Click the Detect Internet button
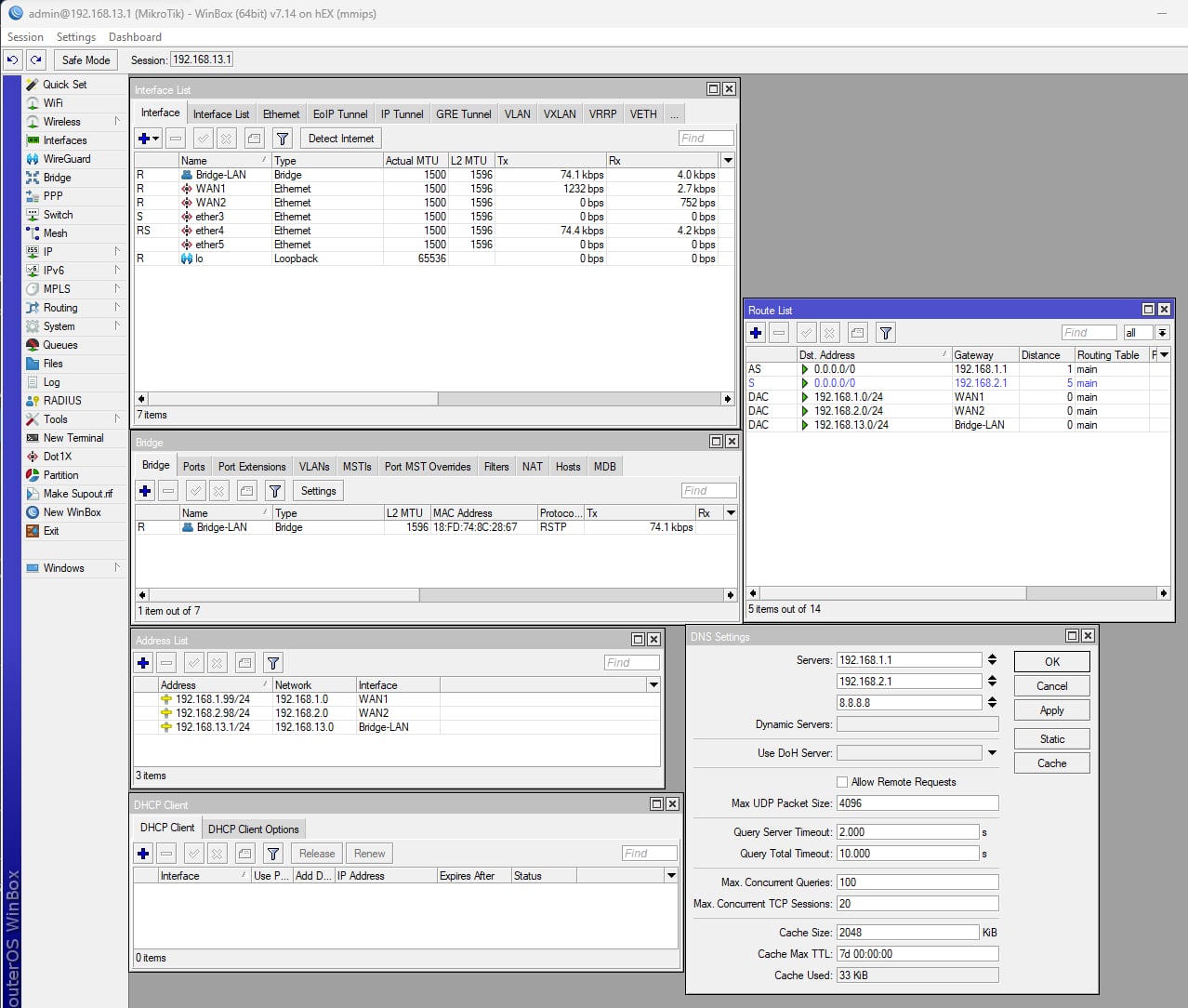The image size is (1188, 1008). [340, 139]
